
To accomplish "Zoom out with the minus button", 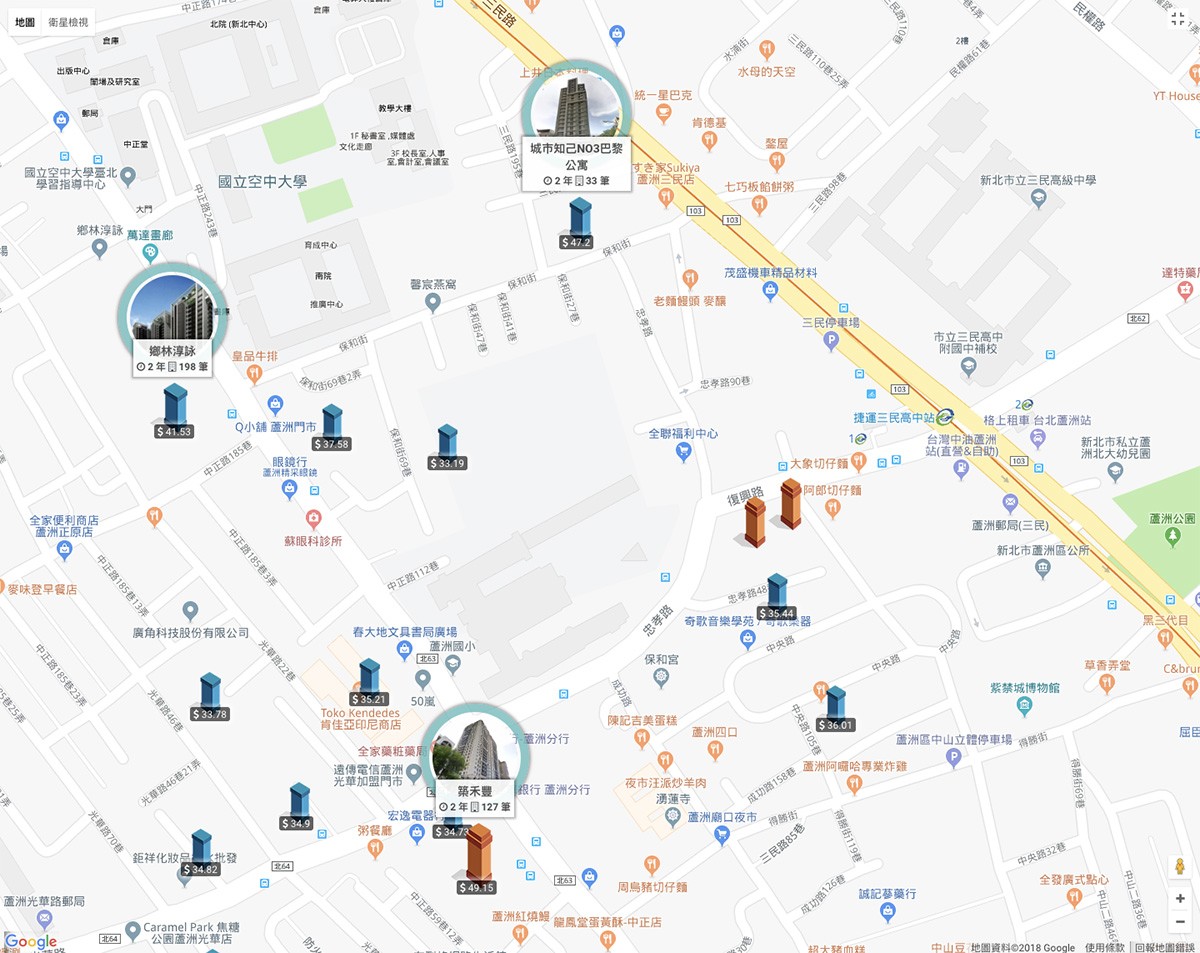I will [1180, 921].
